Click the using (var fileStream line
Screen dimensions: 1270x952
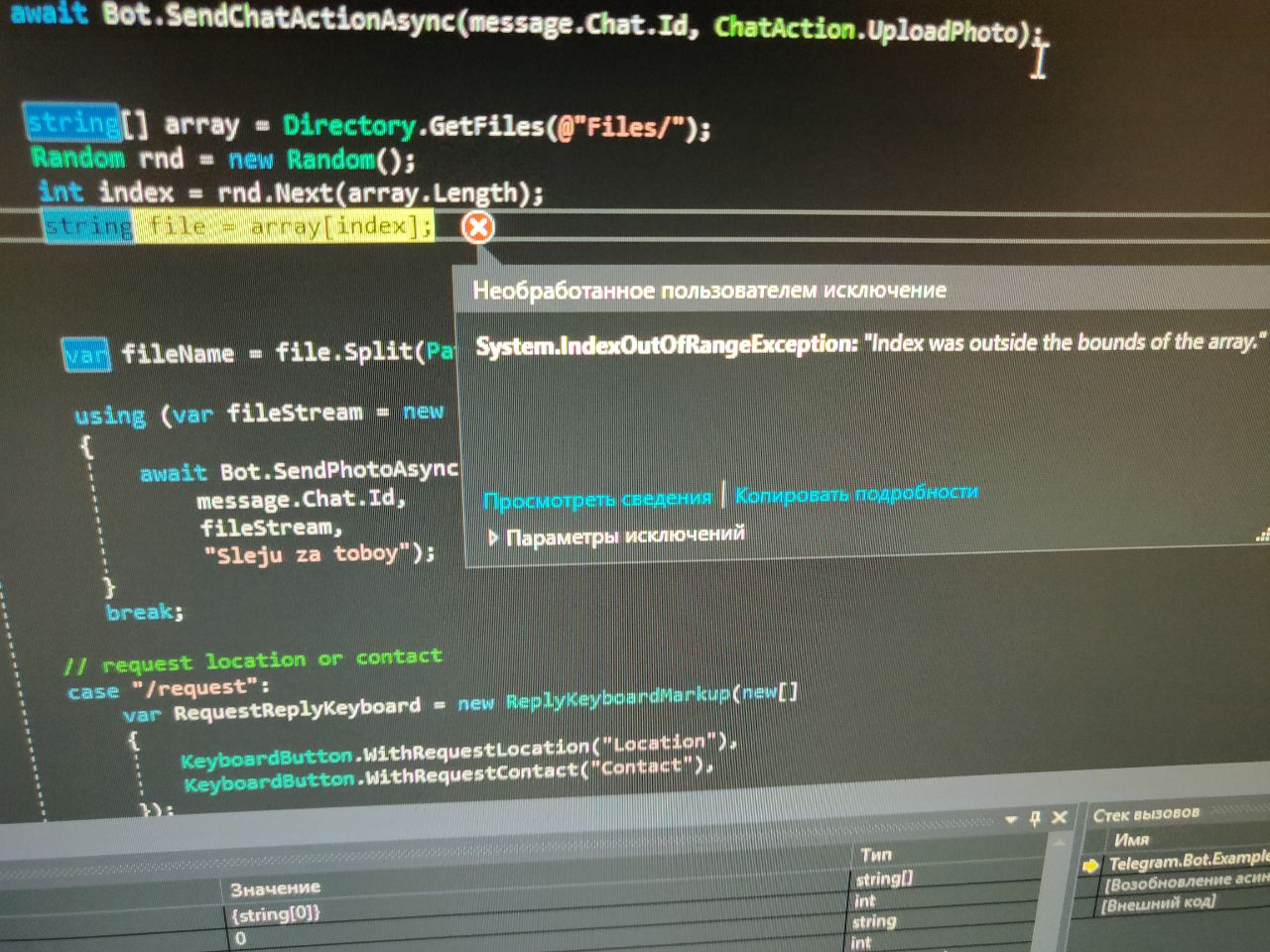point(259,414)
